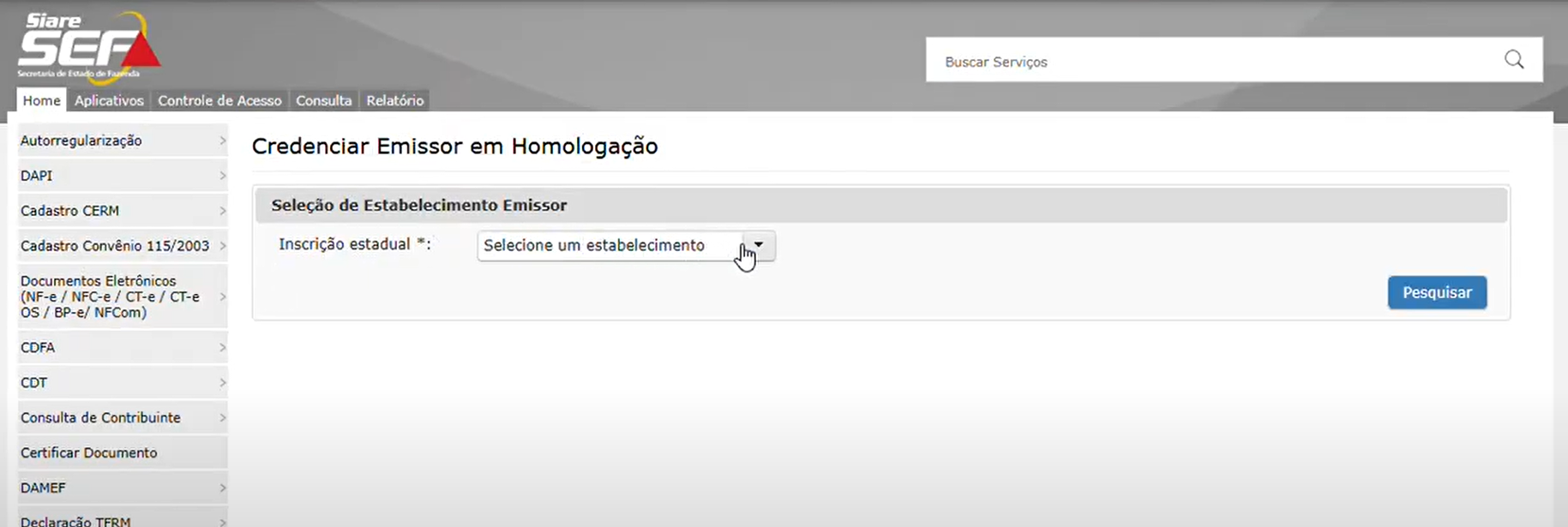Select the Consulta tab
Screen dimensions: 1568x527
(x=323, y=100)
